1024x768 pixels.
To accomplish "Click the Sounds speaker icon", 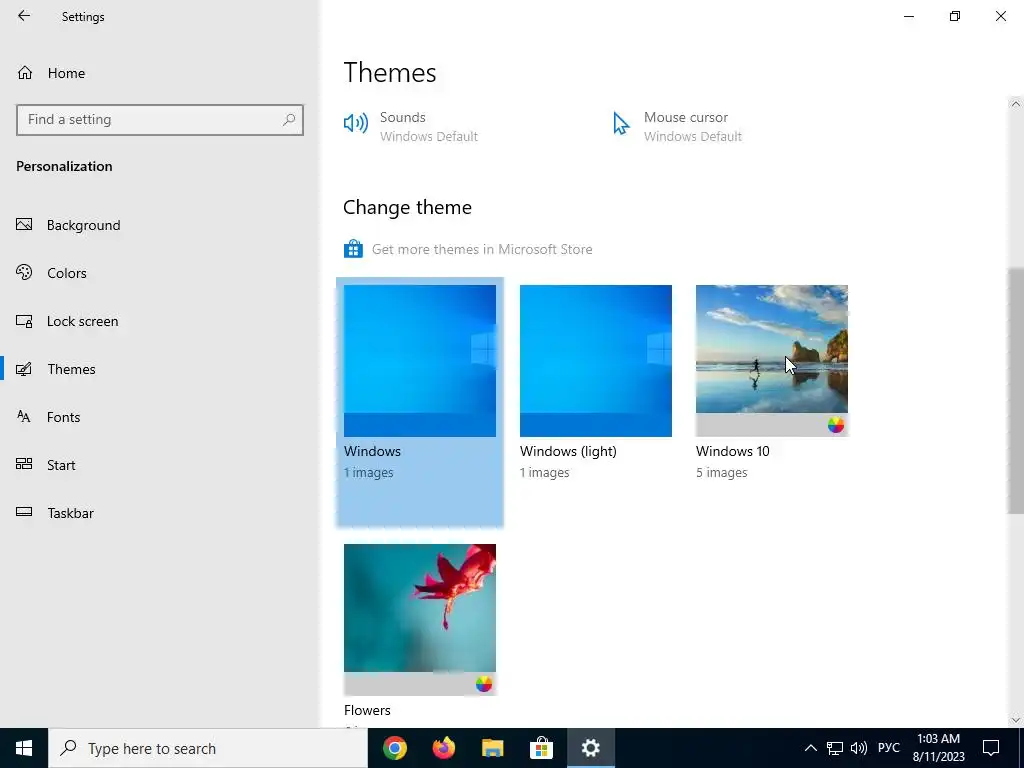I will (x=356, y=123).
